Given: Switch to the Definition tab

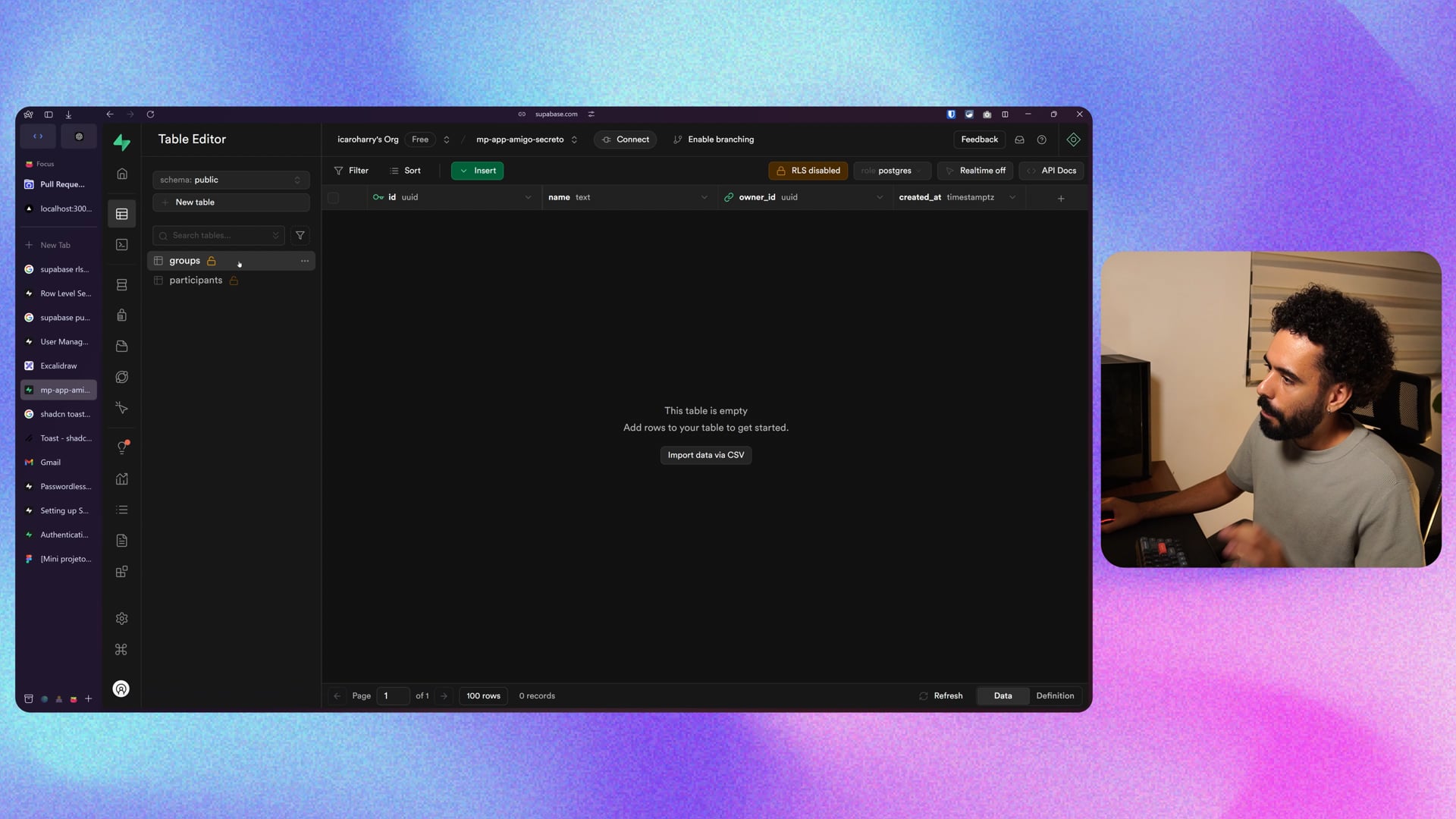Looking at the screenshot, I should coord(1055,696).
